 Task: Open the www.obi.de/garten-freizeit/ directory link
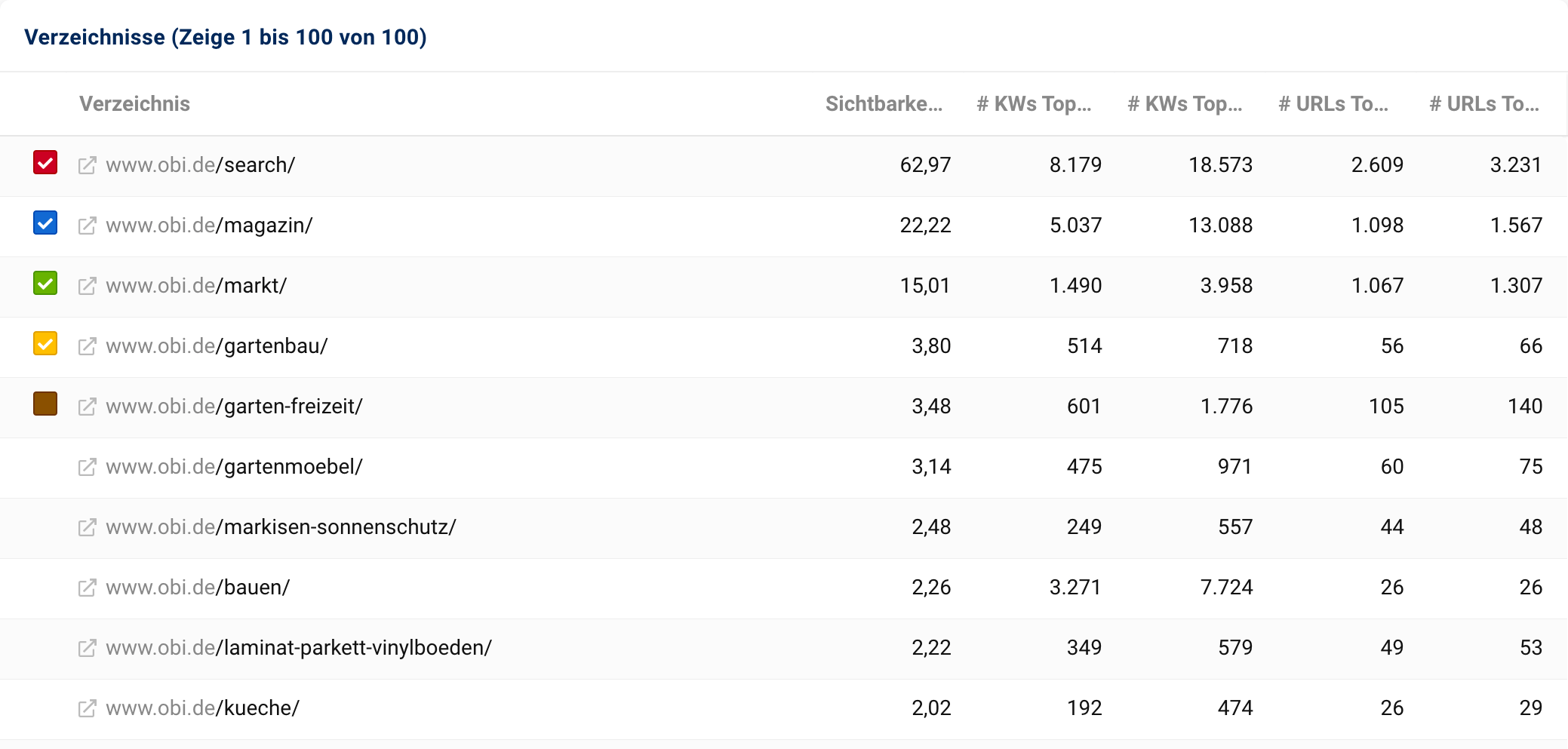point(234,407)
